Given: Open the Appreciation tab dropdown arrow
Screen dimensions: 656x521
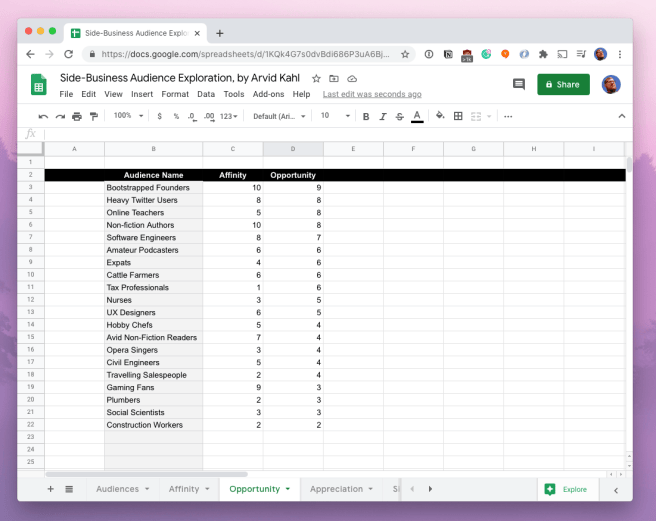Looking at the screenshot, I should pyautogui.click(x=371, y=489).
